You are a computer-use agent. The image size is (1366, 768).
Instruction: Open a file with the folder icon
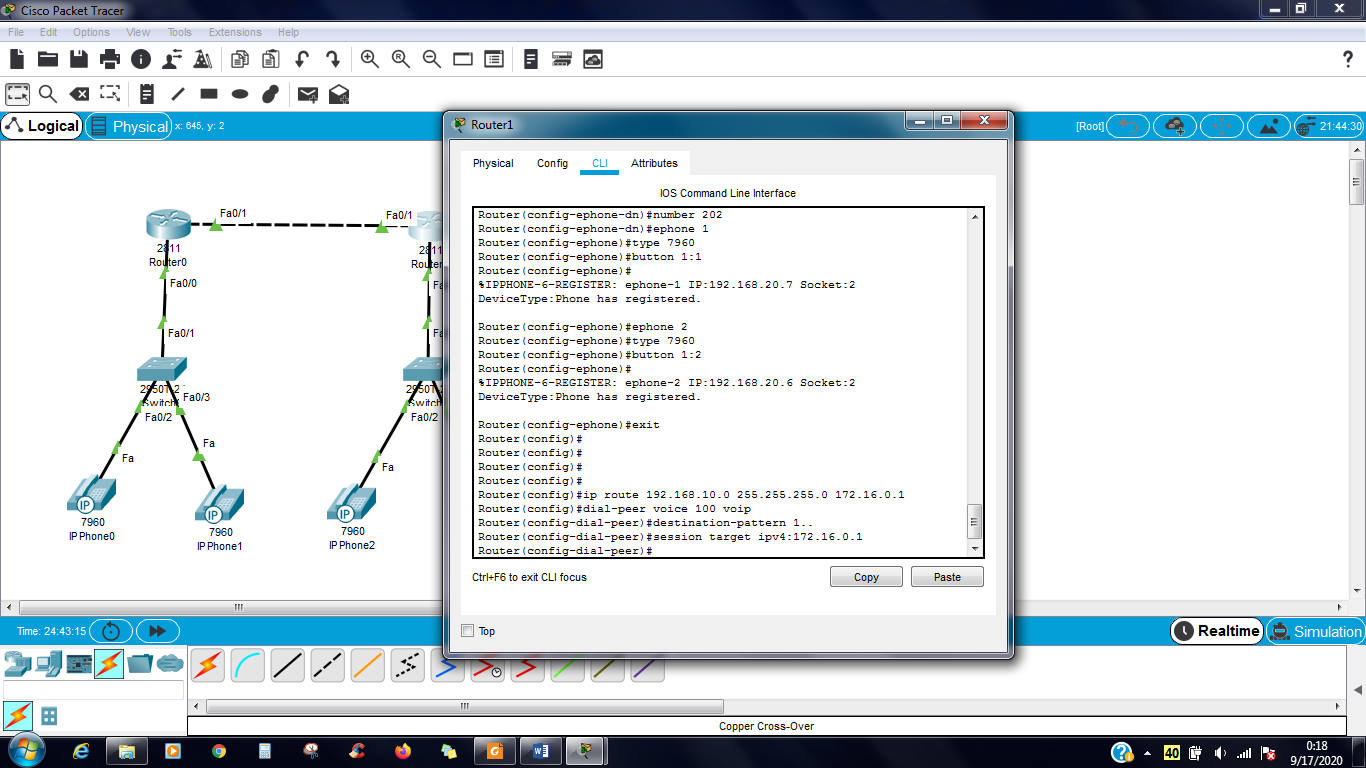coord(47,59)
